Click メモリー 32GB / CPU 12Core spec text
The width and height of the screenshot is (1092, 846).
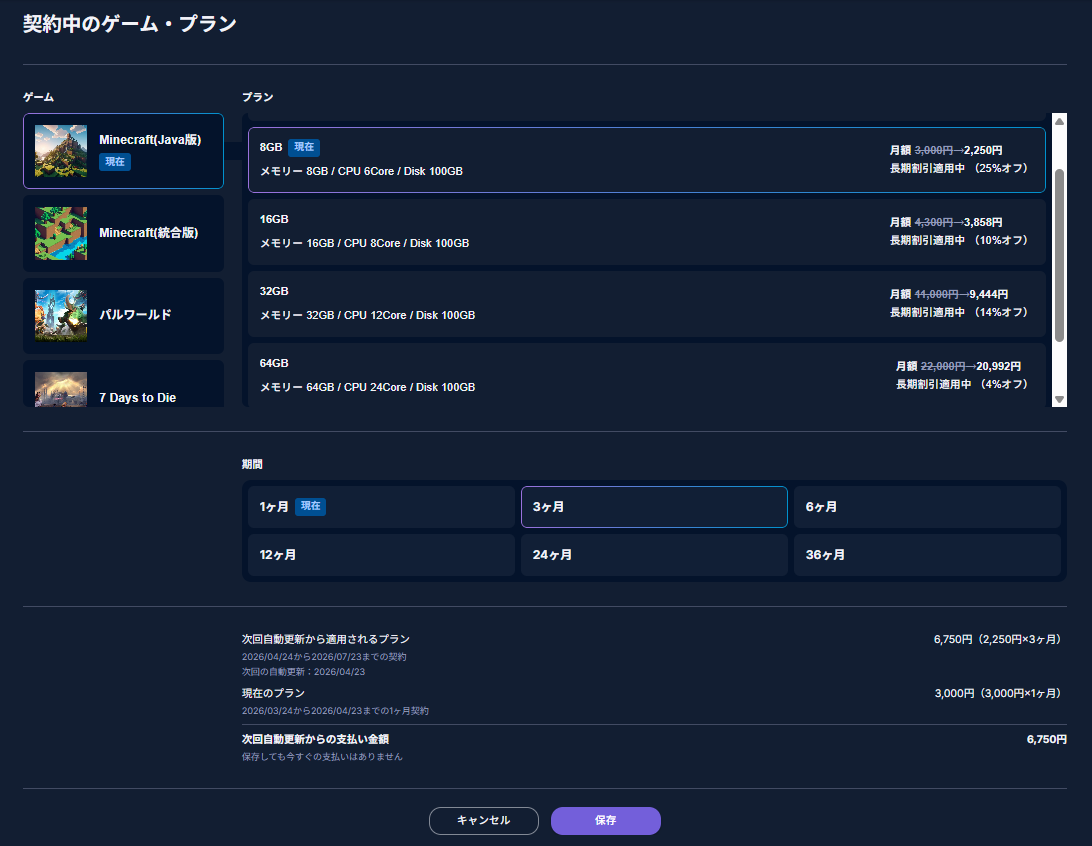[367, 315]
